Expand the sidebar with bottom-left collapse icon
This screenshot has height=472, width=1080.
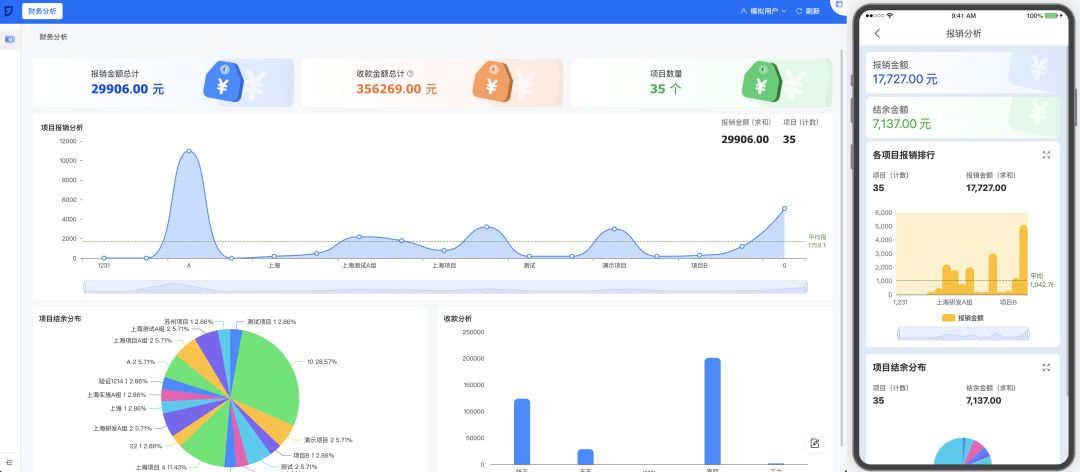click(x=10, y=462)
